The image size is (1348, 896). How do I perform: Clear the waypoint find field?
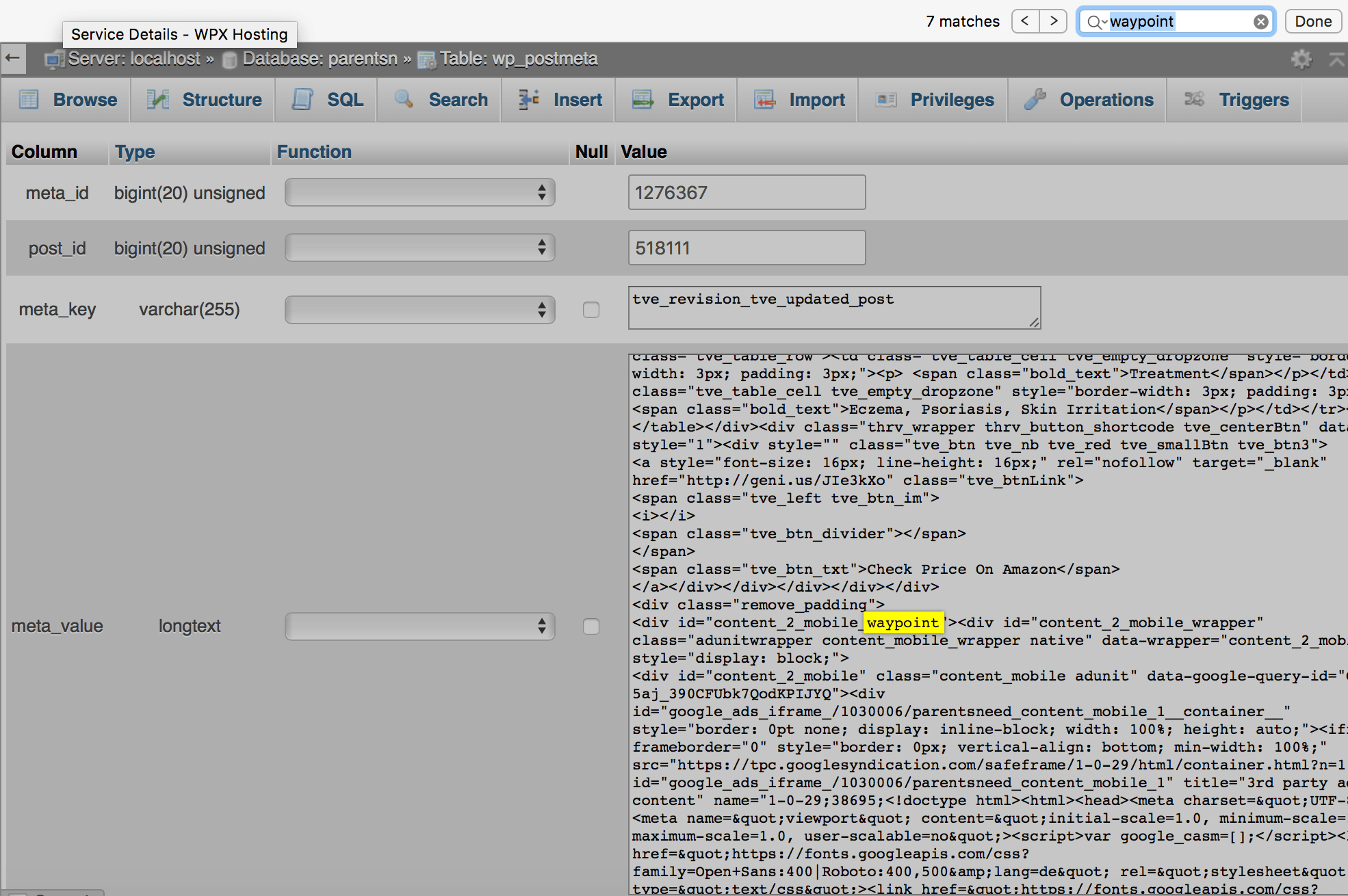point(1260,22)
